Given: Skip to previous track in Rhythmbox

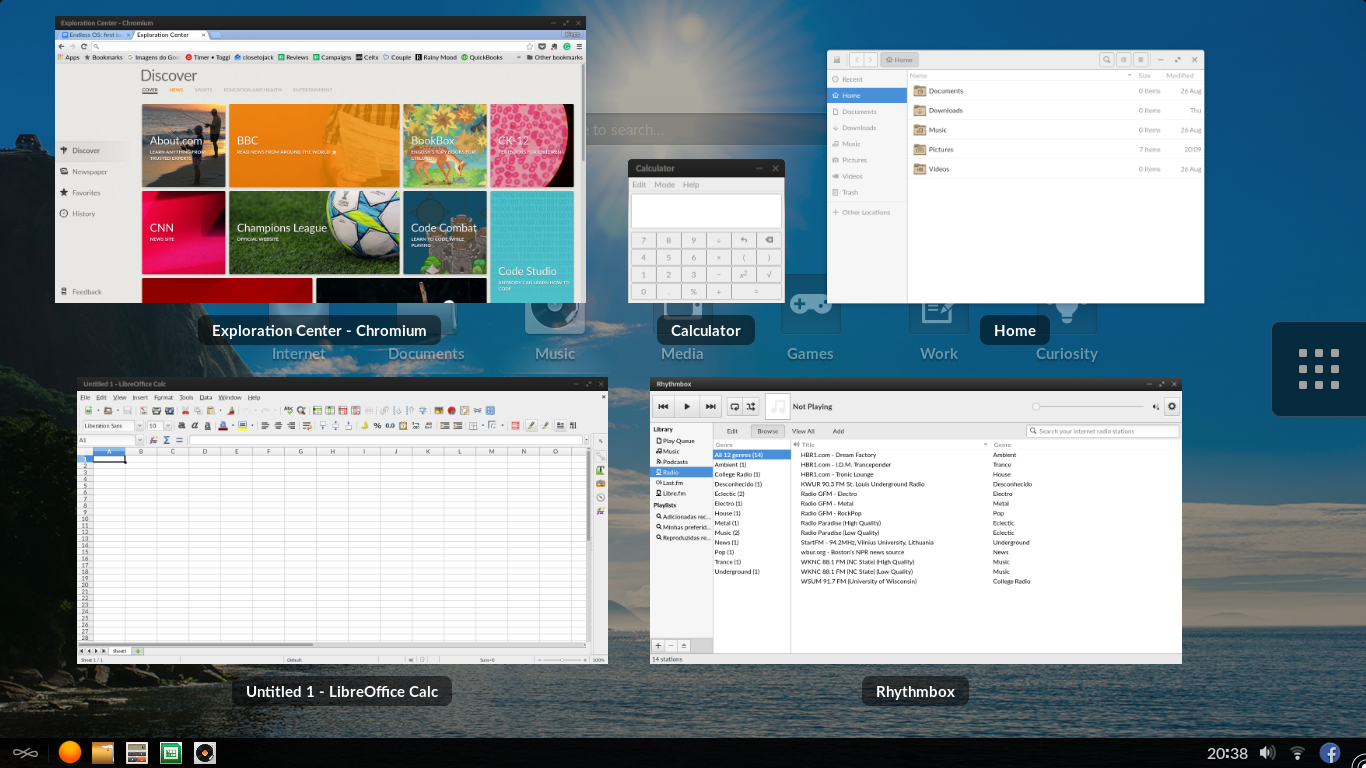Looking at the screenshot, I should coord(664,406).
